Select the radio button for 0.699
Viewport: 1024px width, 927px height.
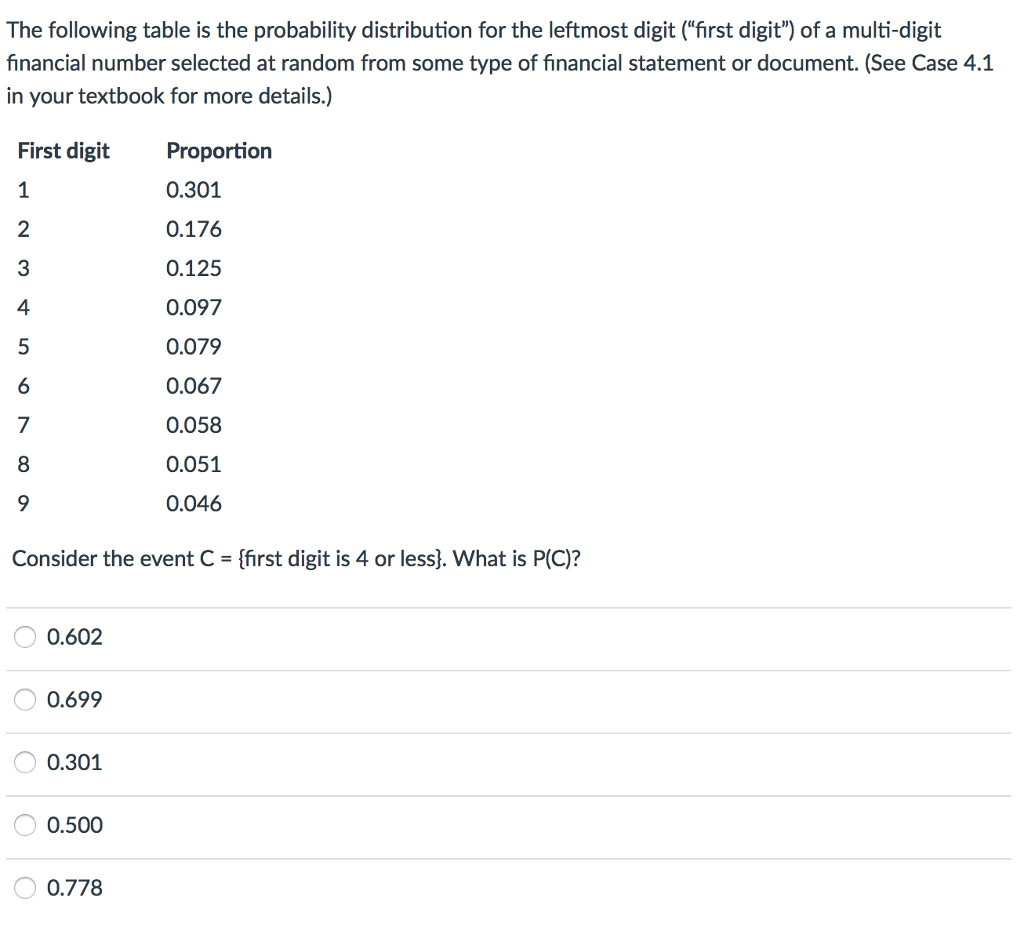coord(25,700)
